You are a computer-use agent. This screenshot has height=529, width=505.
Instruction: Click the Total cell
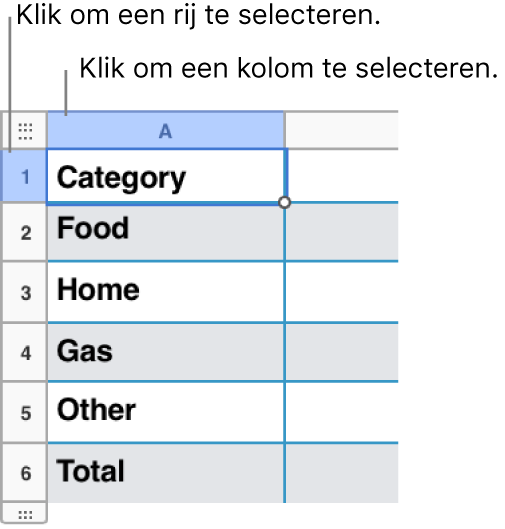coord(166,473)
